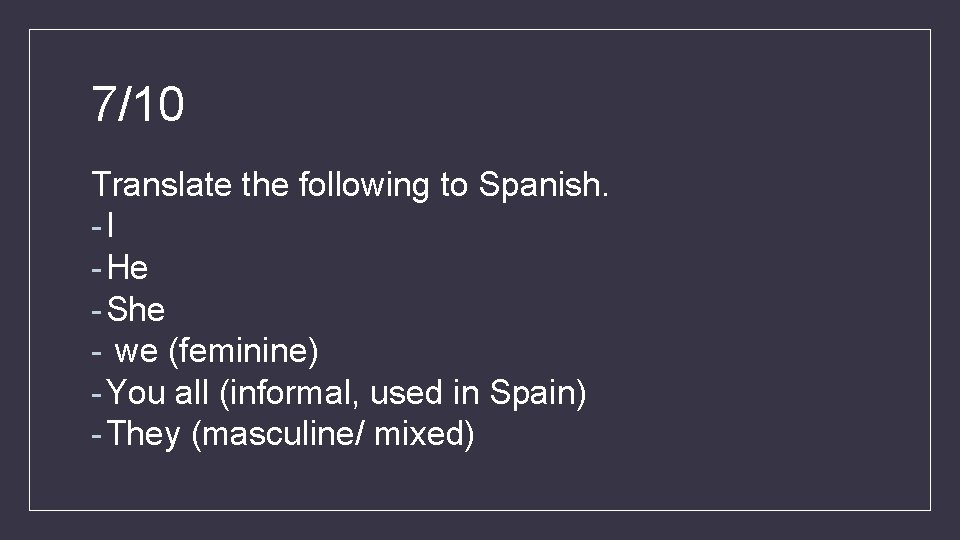Click the word 'They' in the list
This screenshot has width=960, height=540.
pos(142,434)
